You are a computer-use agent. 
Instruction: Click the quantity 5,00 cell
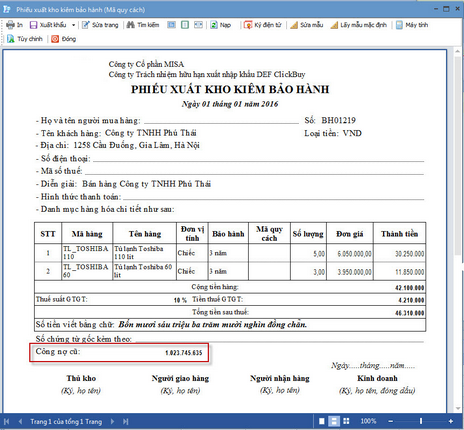click(x=309, y=254)
